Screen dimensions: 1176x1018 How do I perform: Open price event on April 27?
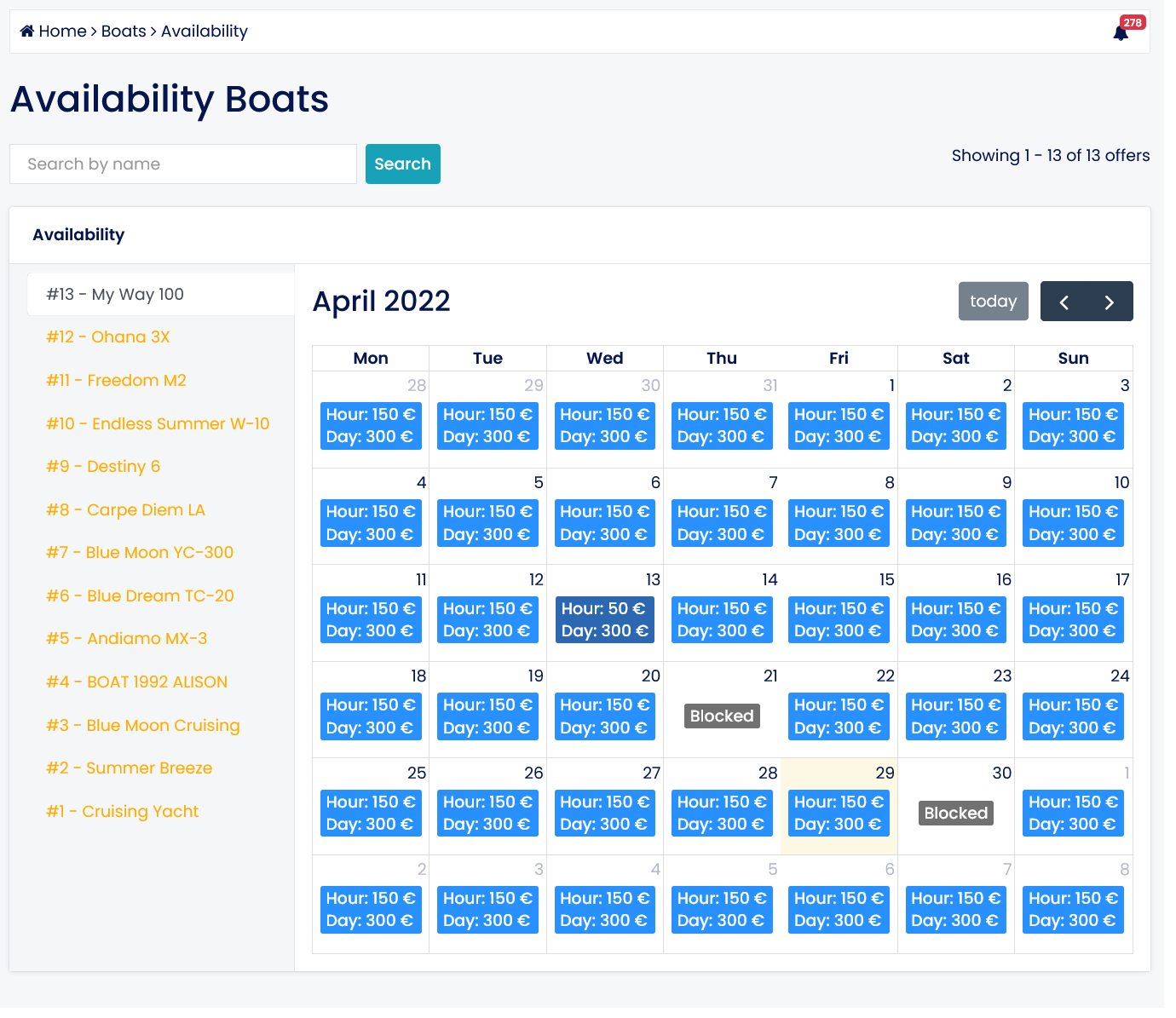tap(605, 814)
